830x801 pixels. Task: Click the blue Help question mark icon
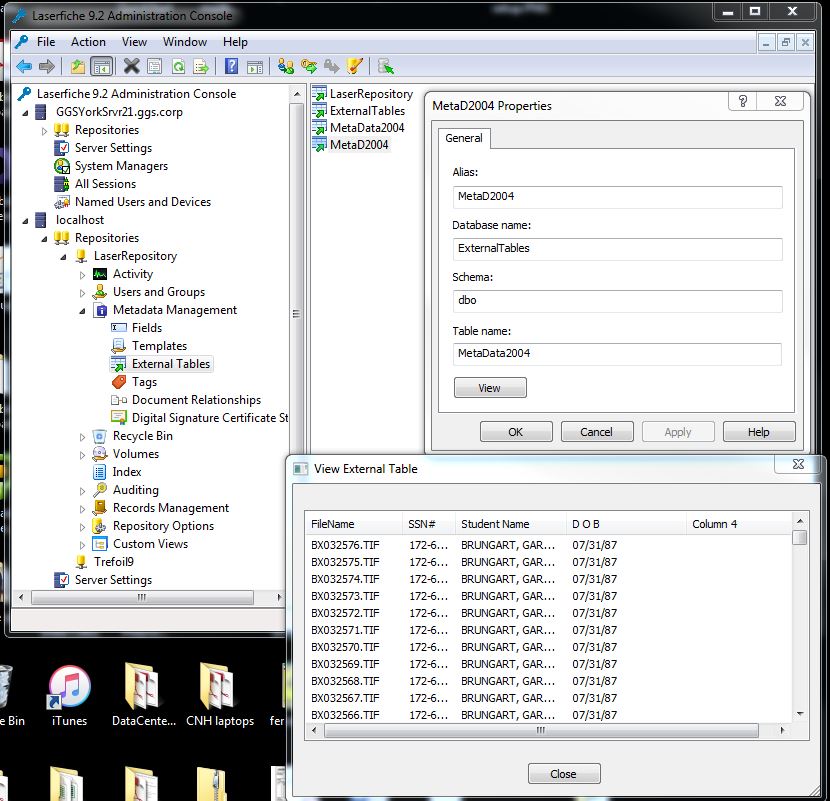(x=231, y=67)
